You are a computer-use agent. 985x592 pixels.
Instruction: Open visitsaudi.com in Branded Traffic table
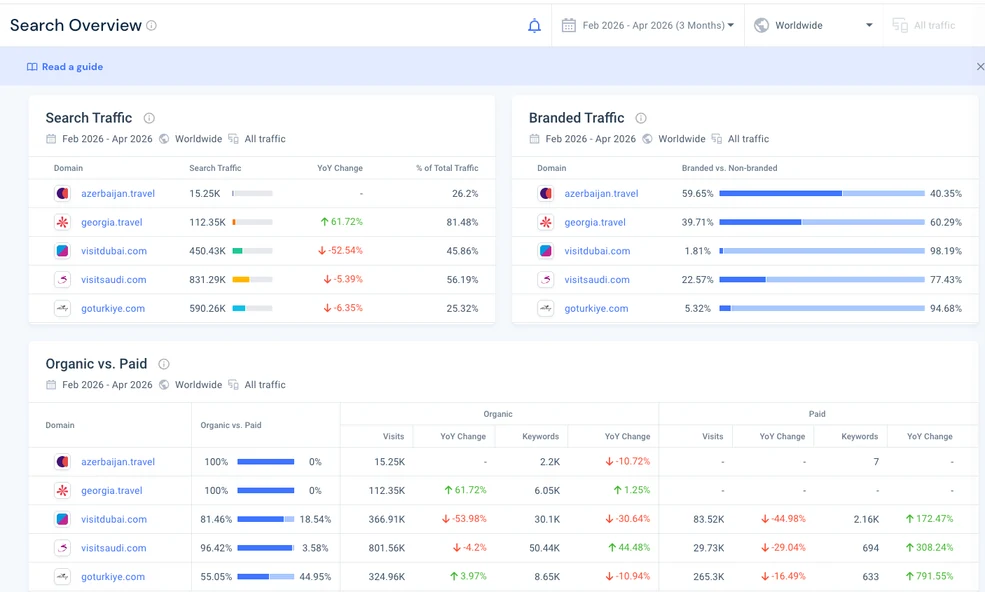(597, 280)
